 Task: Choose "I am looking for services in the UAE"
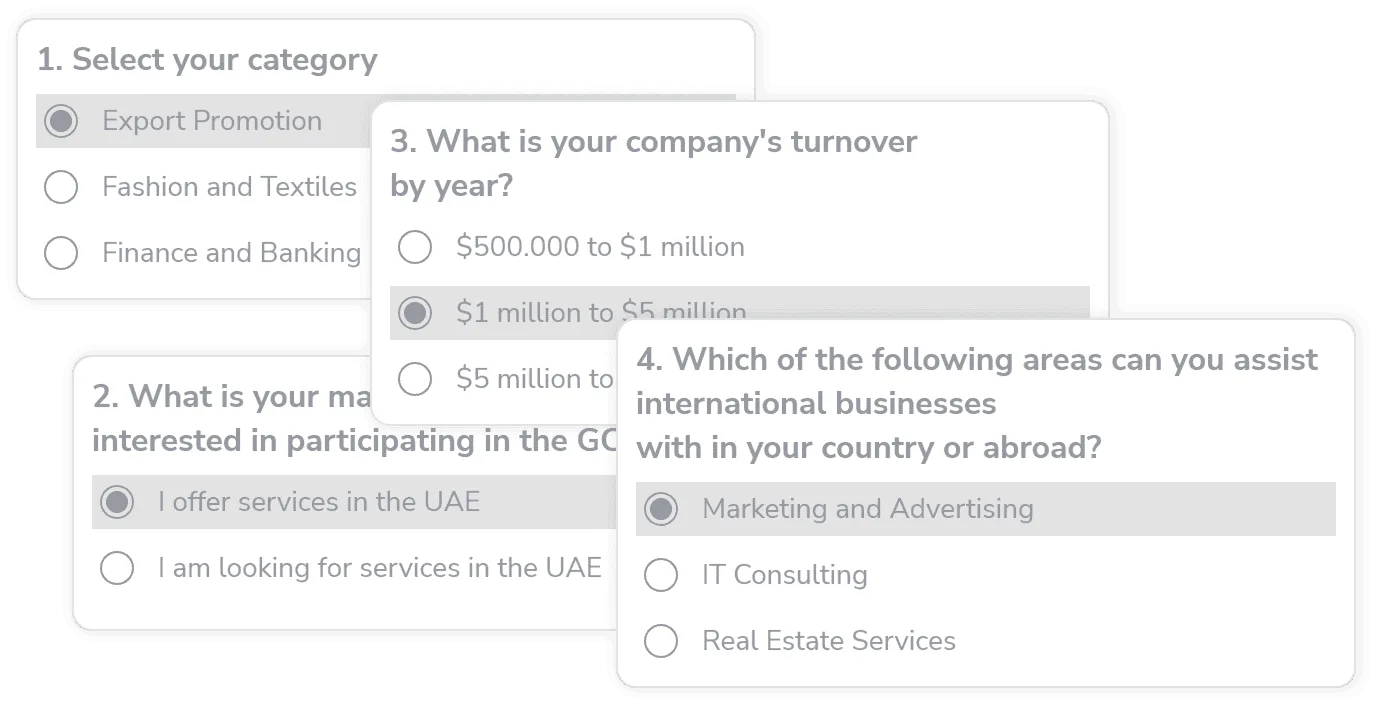coord(117,567)
